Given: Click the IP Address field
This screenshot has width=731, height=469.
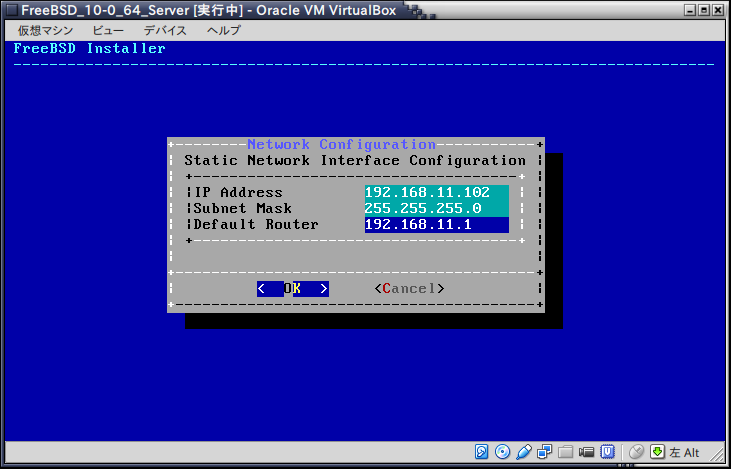Looking at the screenshot, I should click(436, 192).
